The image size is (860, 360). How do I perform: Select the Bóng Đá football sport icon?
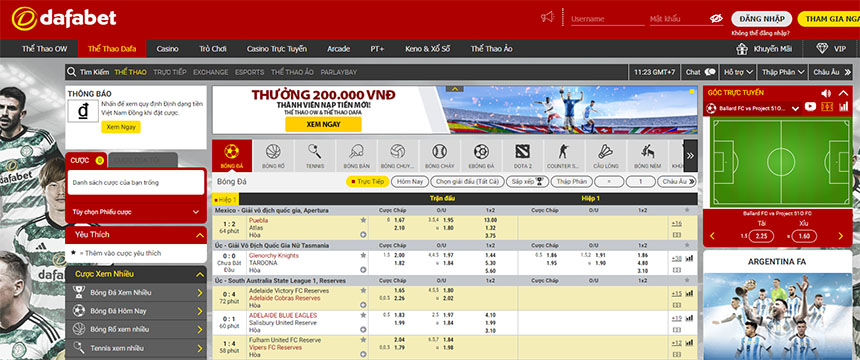[x=232, y=155]
